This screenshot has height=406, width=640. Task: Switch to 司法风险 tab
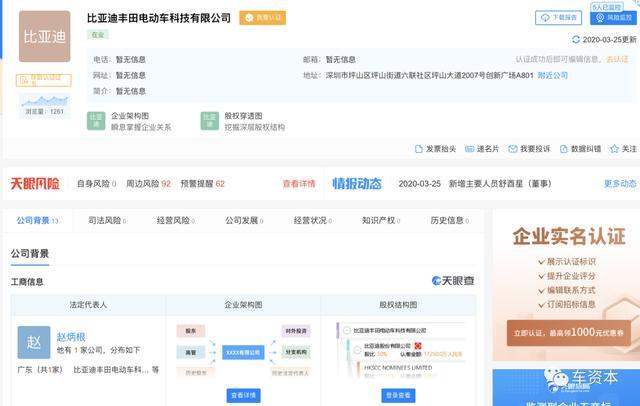click(x=107, y=221)
